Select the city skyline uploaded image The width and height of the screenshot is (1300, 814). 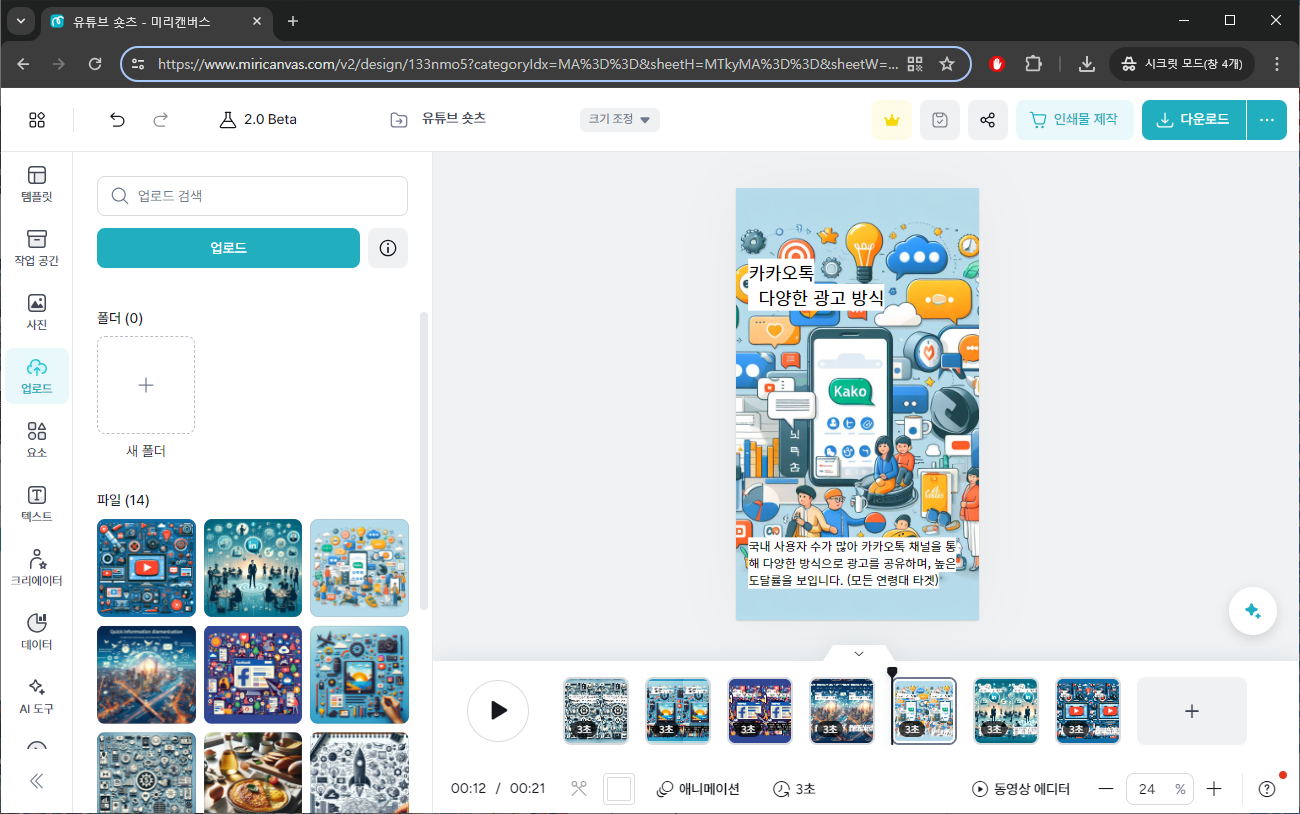point(146,675)
